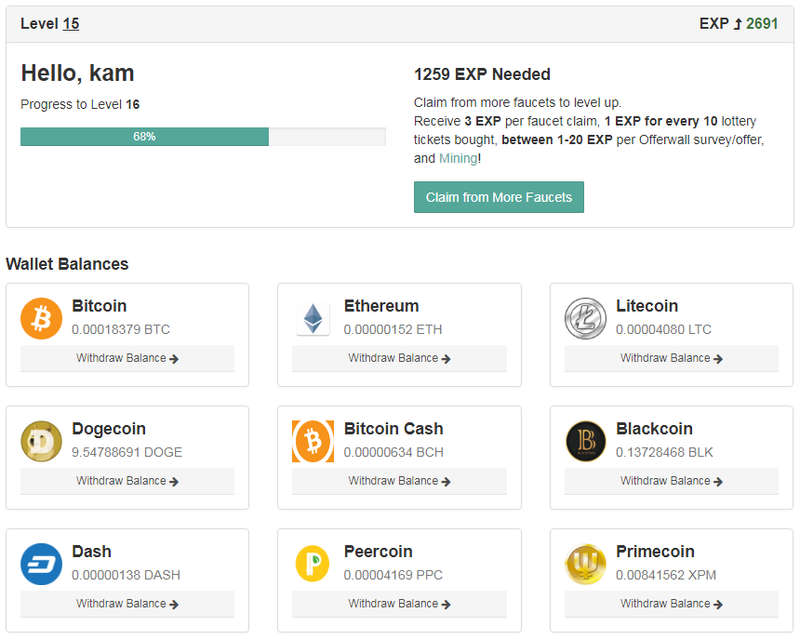Withdraw the Primecoin balance
This screenshot has width=800, height=639.
coord(671,604)
